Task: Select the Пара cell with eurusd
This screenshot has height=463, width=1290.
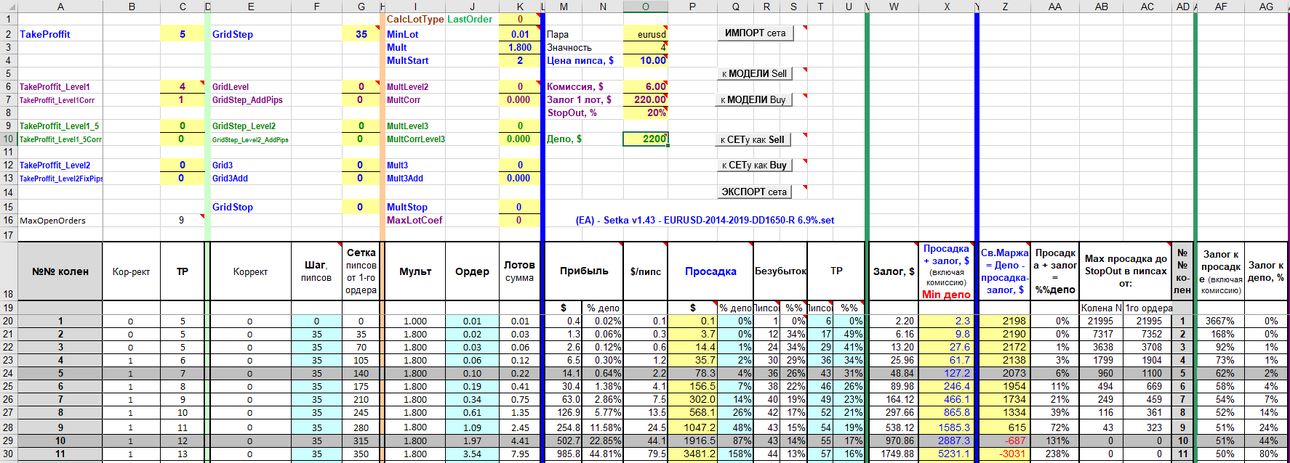Action: tap(646, 33)
